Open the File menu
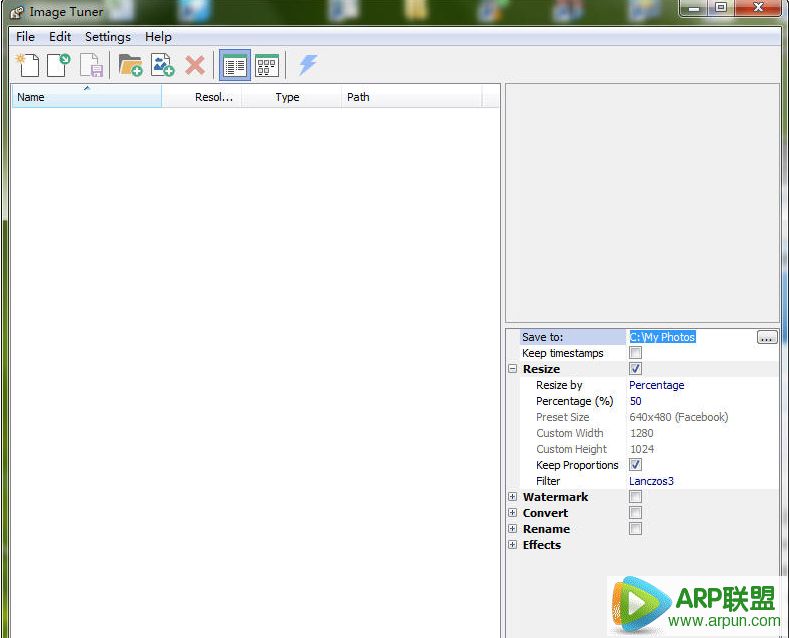The height and width of the screenshot is (638, 789). click(x=25, y=37)
